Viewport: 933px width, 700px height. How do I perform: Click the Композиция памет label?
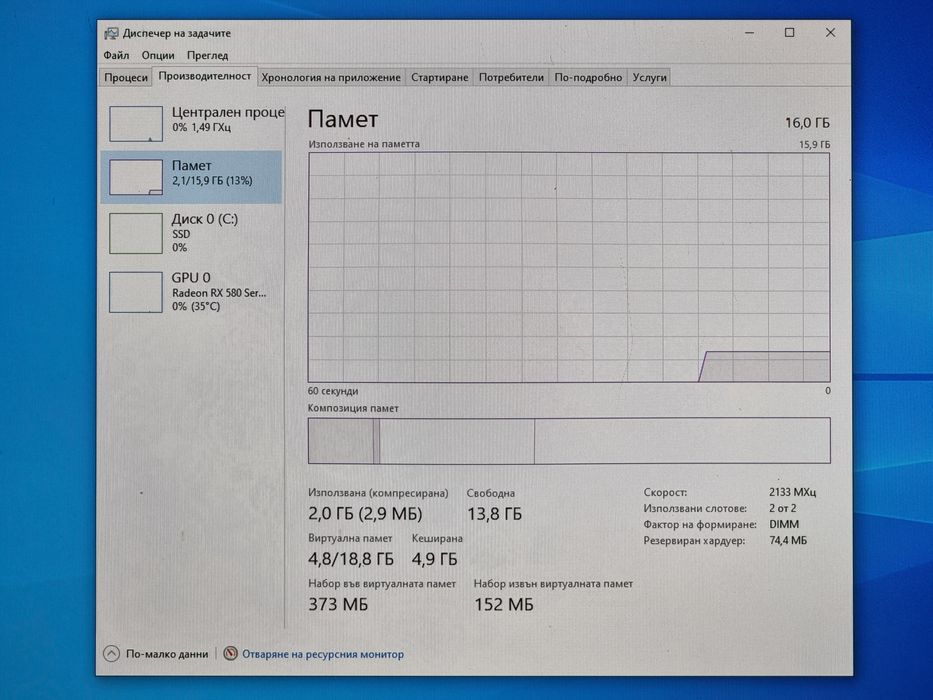[353, 408]
